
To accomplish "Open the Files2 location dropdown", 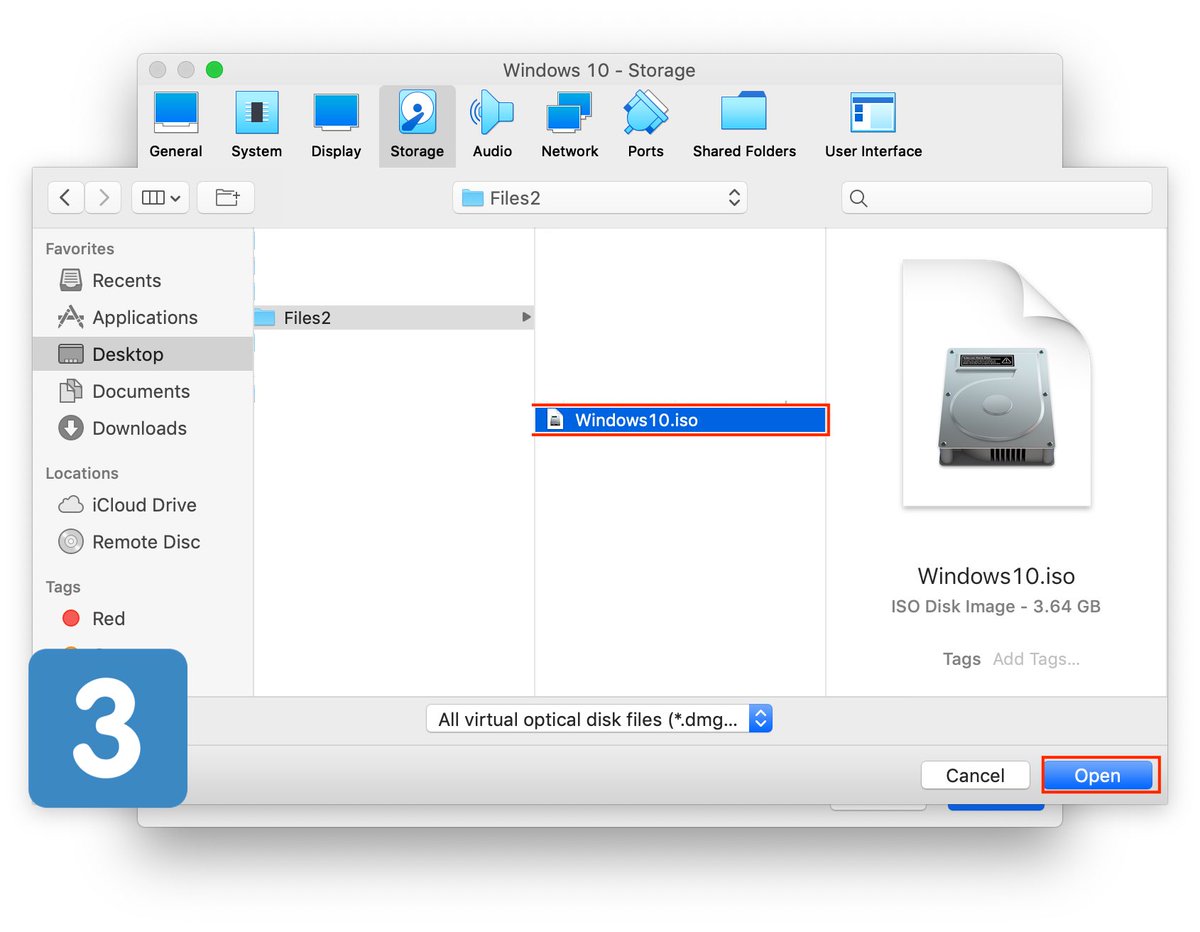I will click(x=600, y=198).
